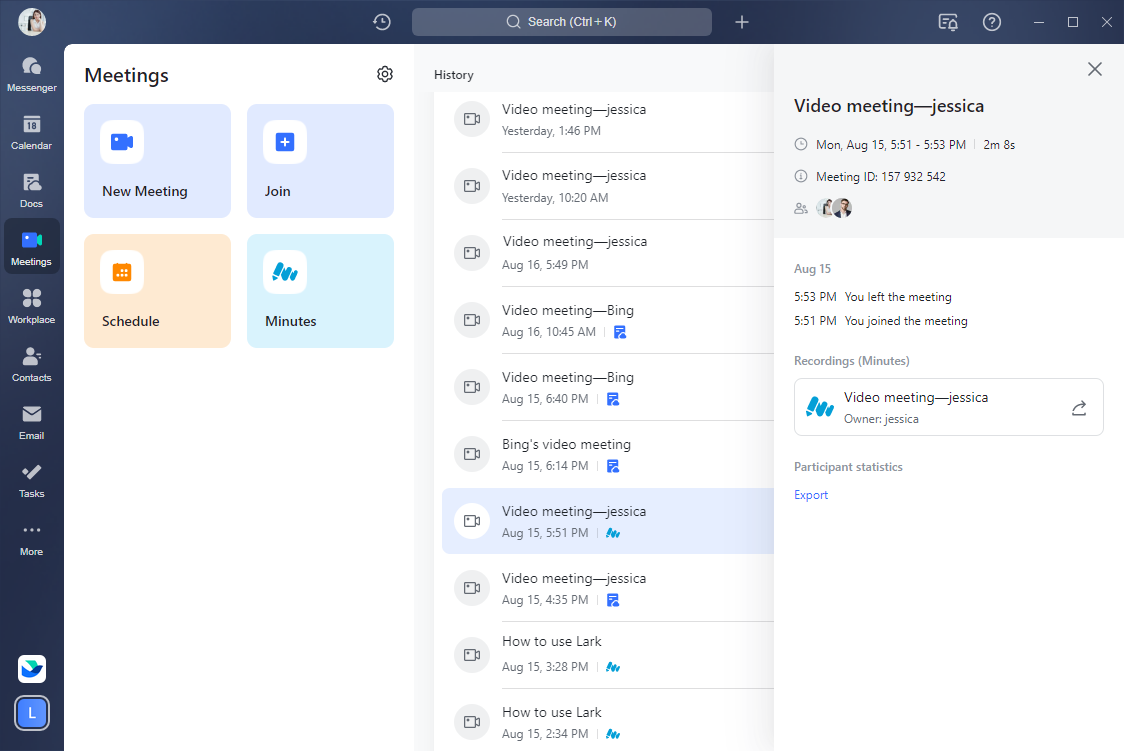Expand the More sidebar menu

coord(32,538)
